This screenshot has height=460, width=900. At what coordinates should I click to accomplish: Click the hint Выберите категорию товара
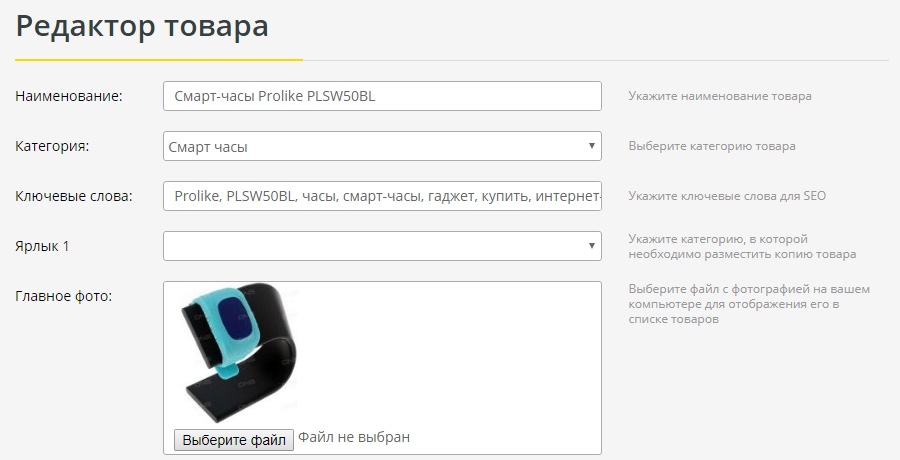pos(712,146)
